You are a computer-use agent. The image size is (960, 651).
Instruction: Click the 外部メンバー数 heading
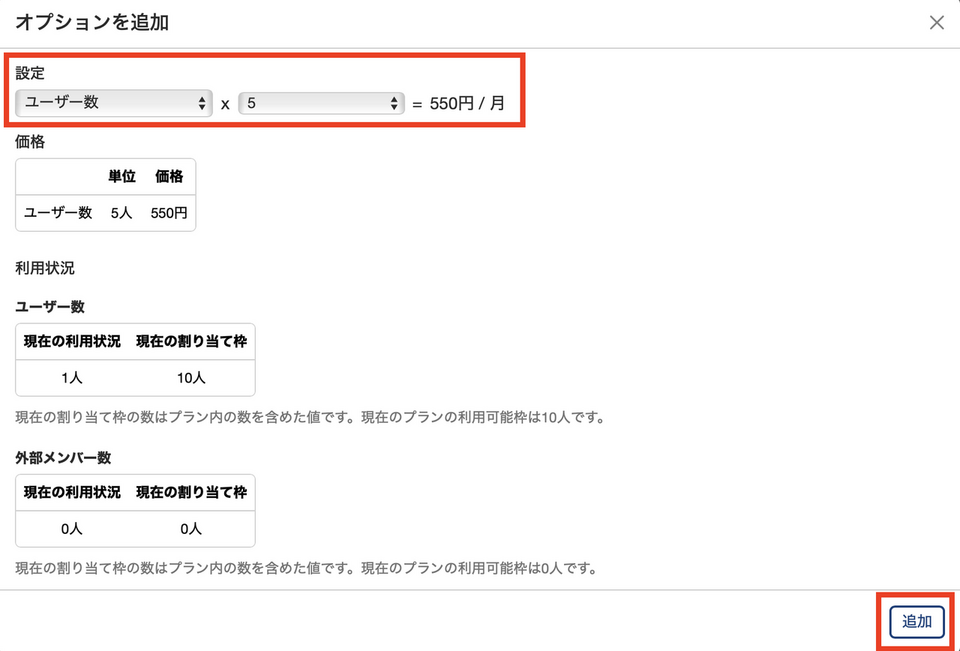click(x=63, y=457)
